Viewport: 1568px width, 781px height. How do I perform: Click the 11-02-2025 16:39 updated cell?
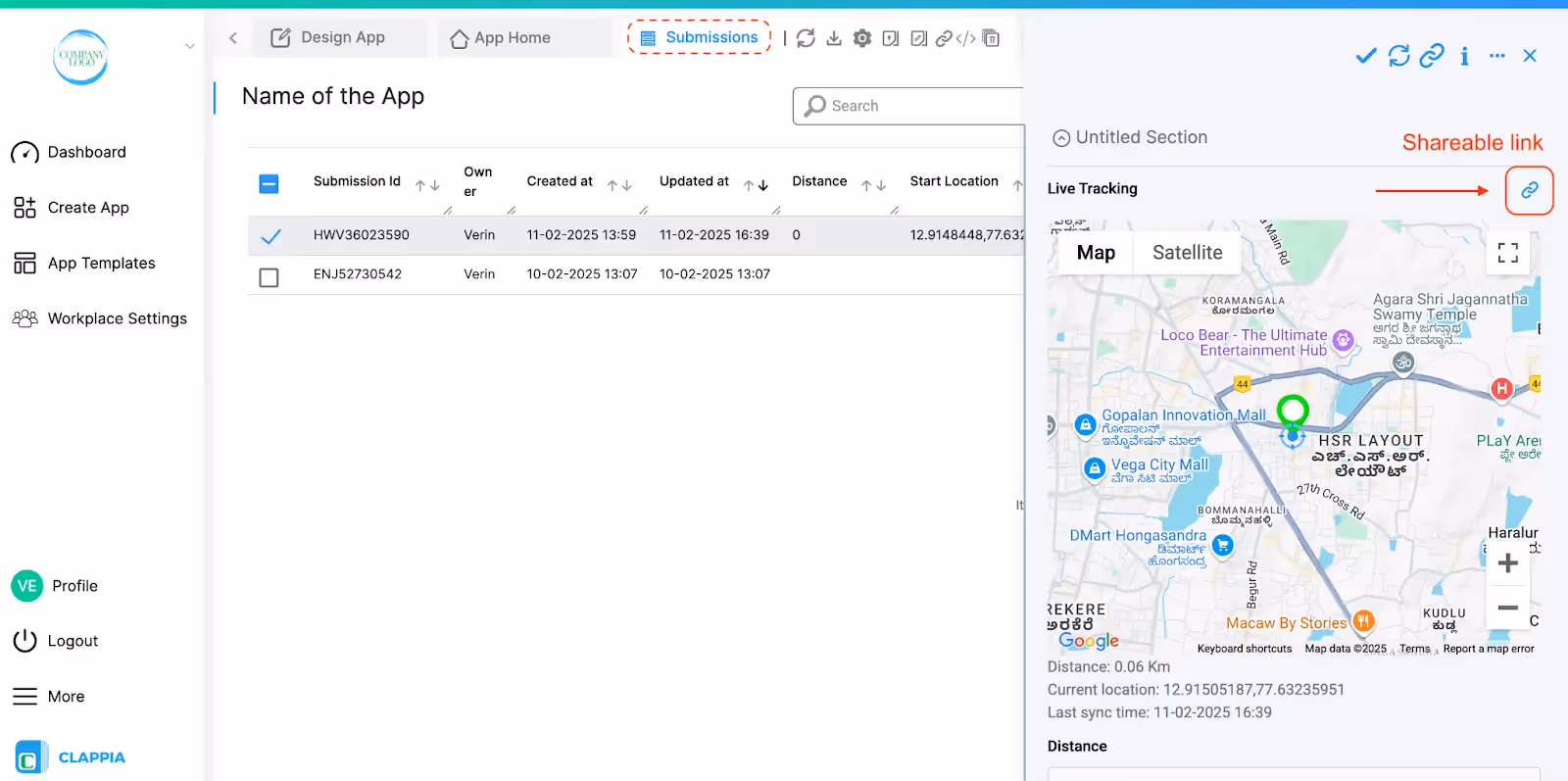[714, 235]
